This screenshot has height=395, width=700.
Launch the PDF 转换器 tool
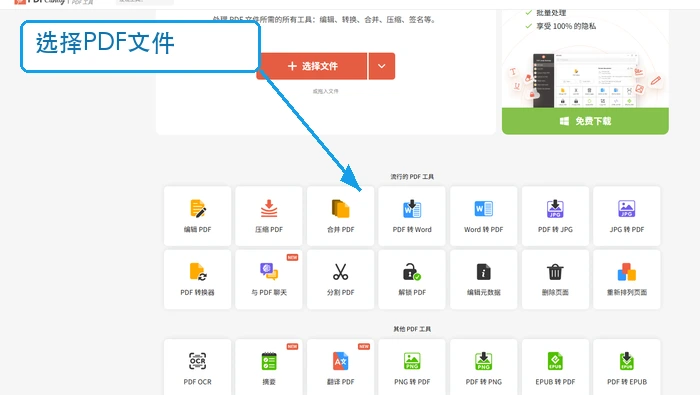(197, 279)
